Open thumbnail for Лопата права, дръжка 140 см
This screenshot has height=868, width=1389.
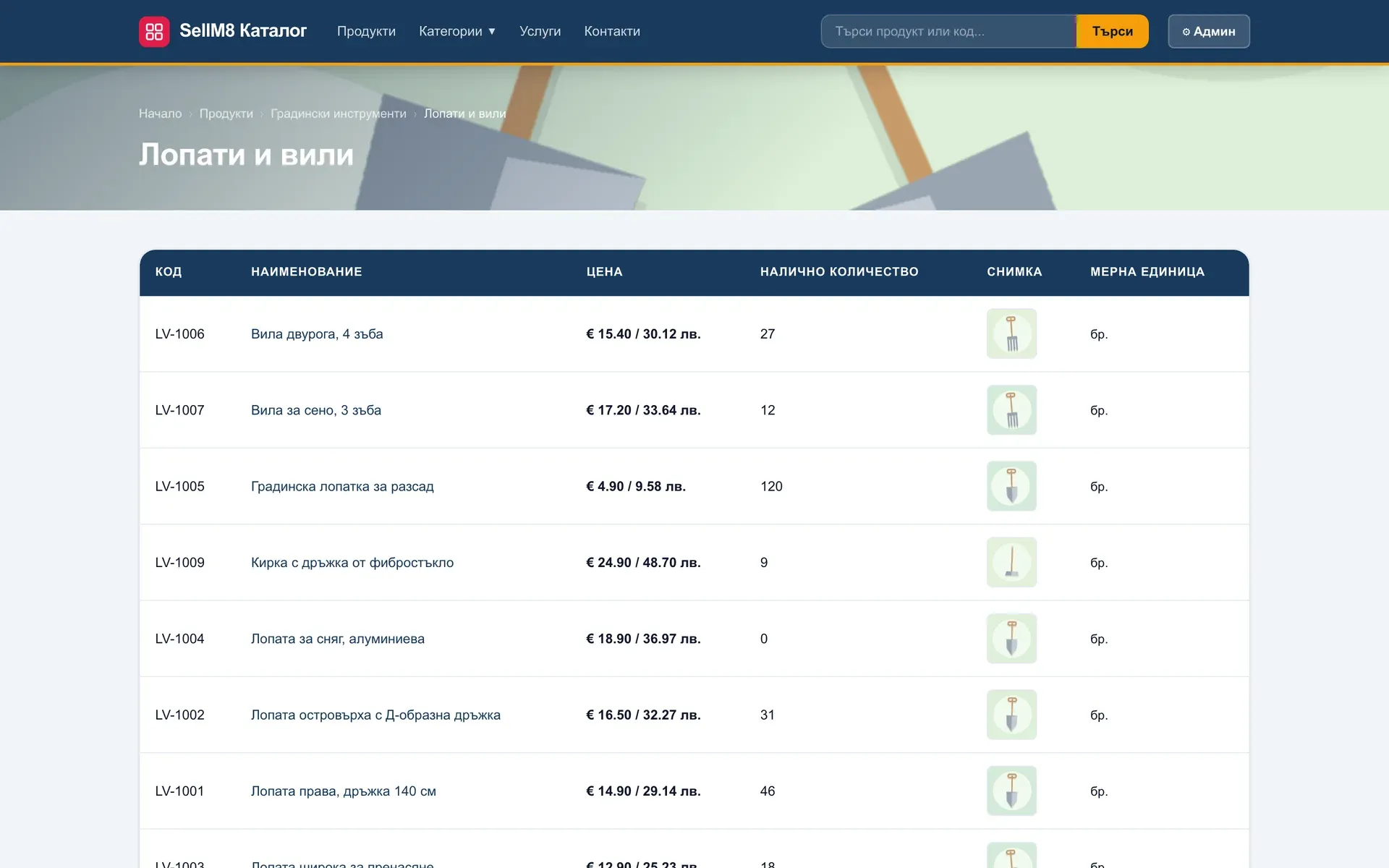(1011, 791)
